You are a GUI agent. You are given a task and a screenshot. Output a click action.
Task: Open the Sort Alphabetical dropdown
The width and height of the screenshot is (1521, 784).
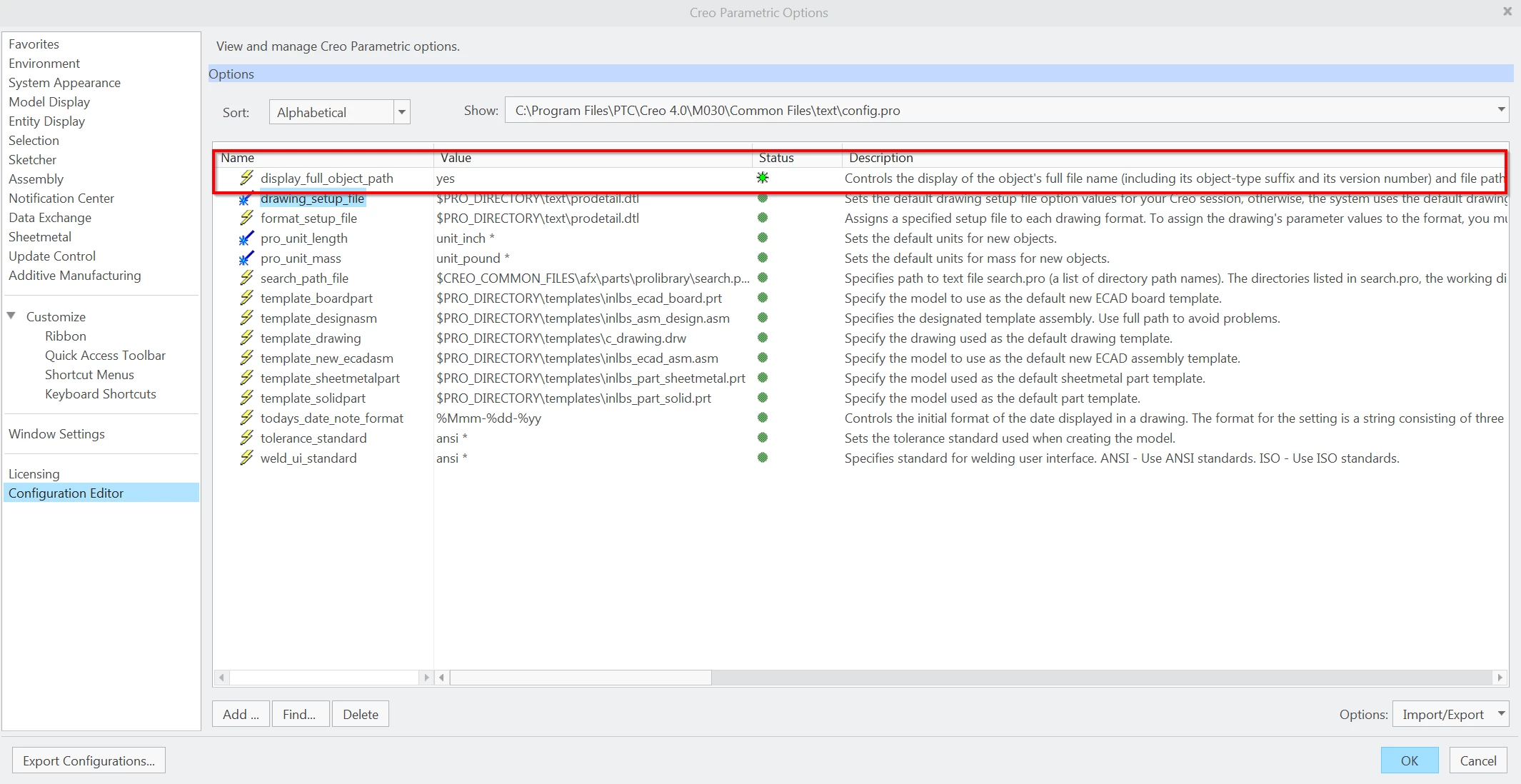click(402, 112)
